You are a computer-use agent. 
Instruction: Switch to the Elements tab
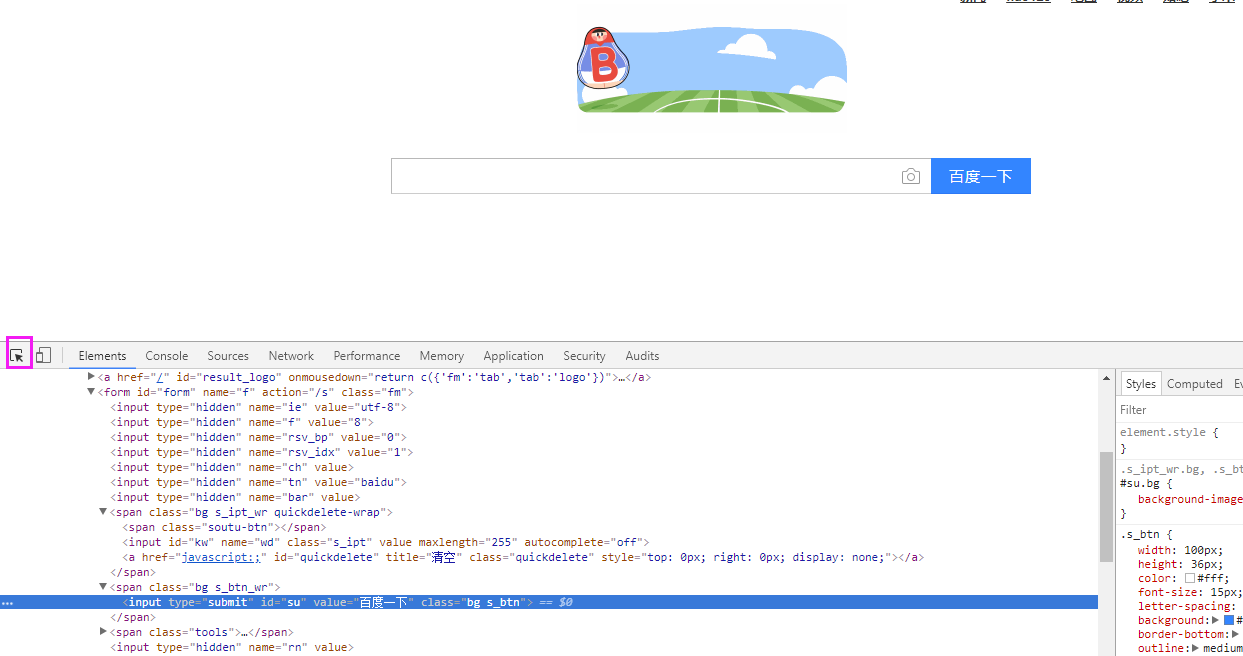pyautogui.click(x=102, y=356)
